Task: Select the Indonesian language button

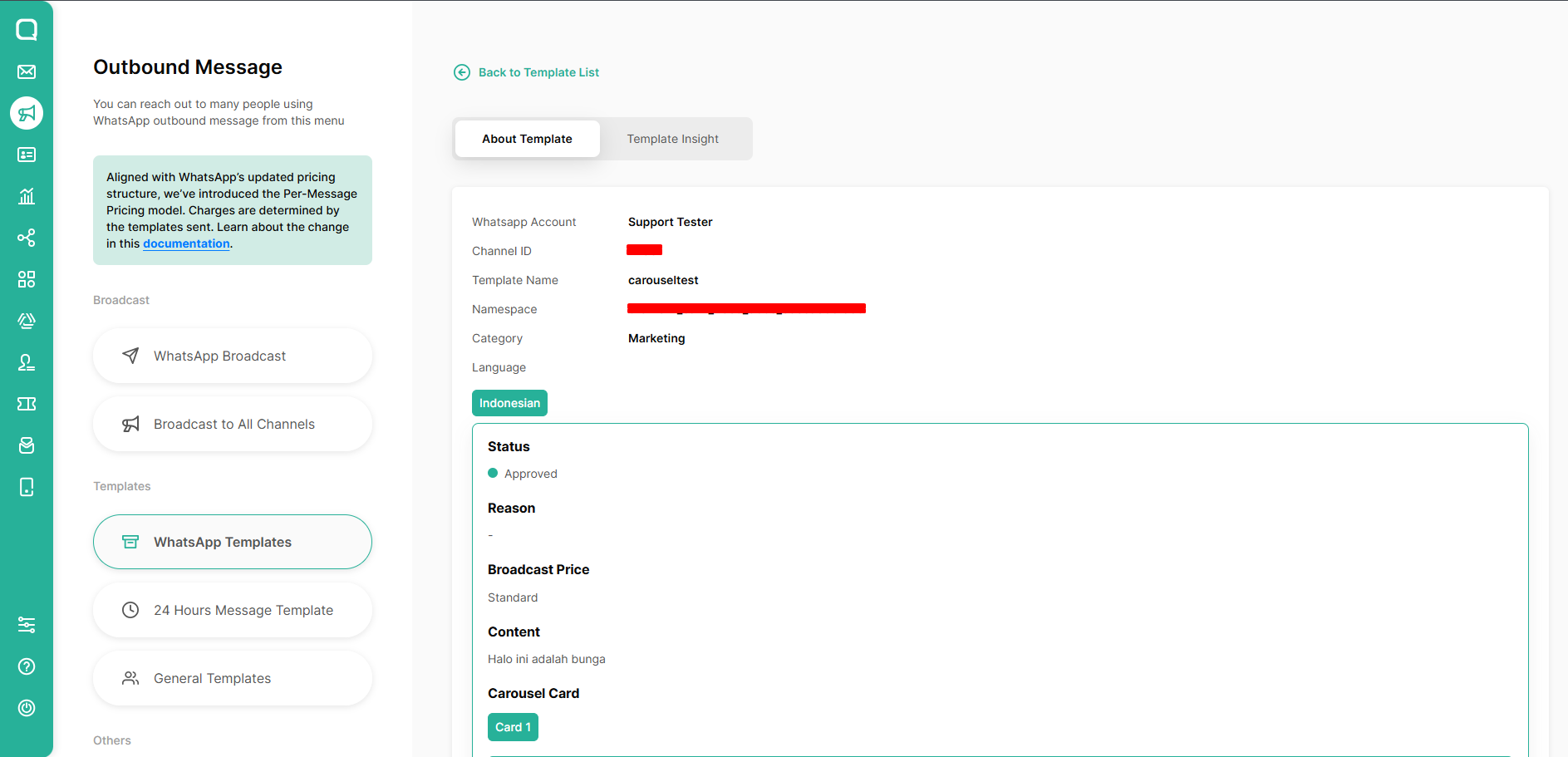Action: (x=509, y=403)
